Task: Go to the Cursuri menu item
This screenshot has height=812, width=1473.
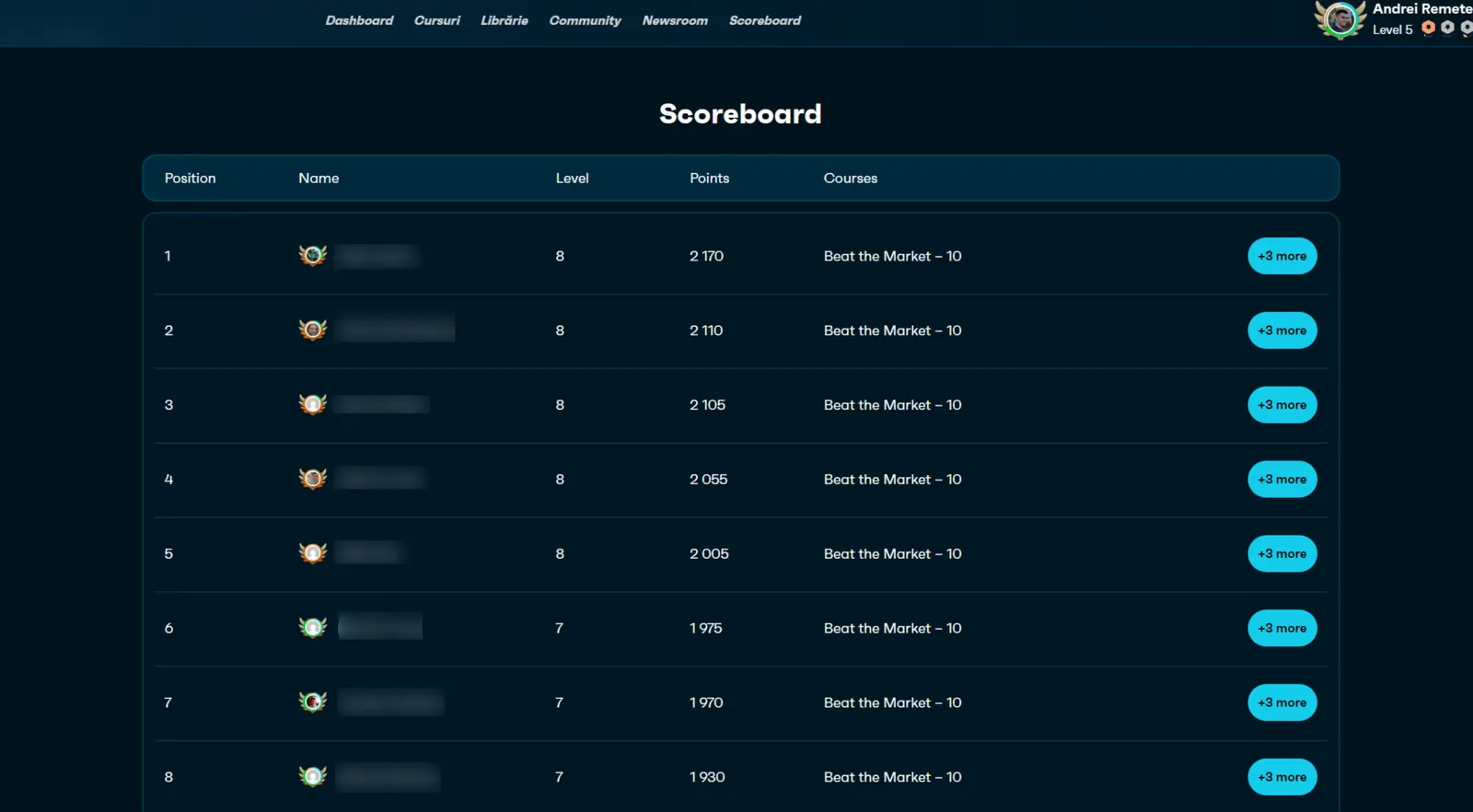Action: 437,20
